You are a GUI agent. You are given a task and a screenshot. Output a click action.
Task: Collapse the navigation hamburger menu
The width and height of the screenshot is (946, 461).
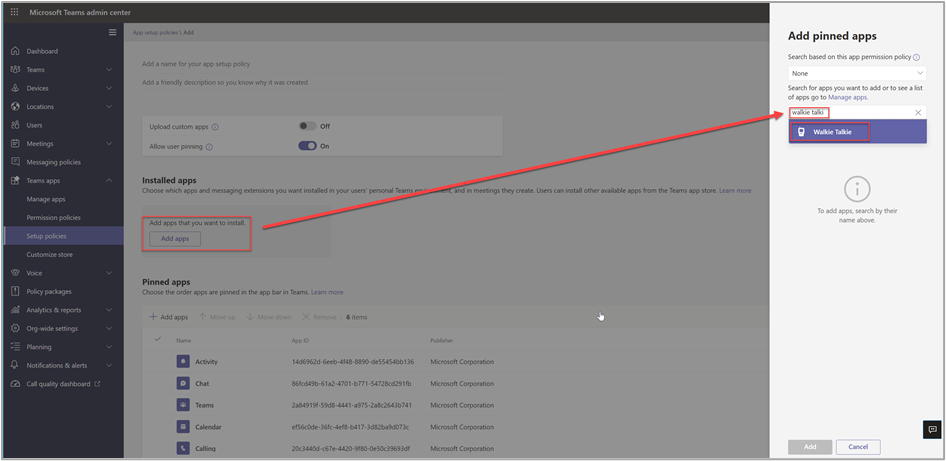(112, 32)
